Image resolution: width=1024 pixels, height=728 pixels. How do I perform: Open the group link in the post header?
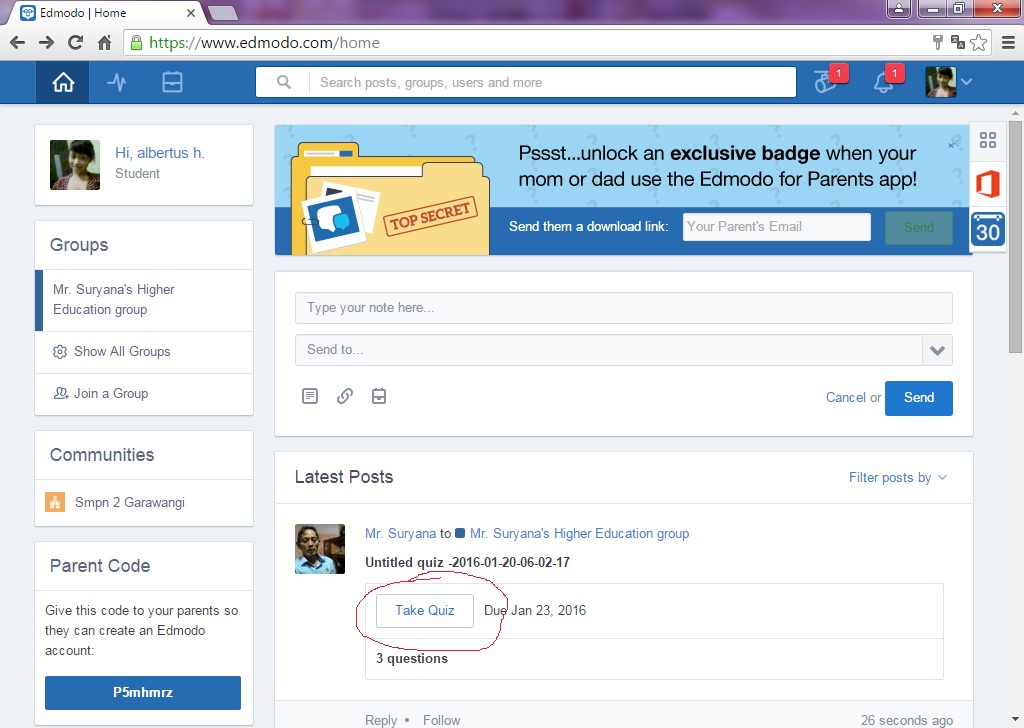579,533
